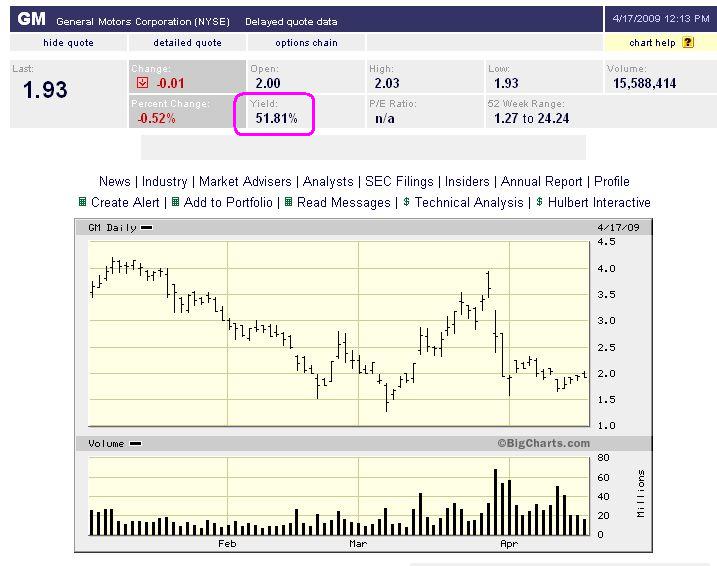Screen dimensions: 717x566
Task: Click the chart help question mark icon
Action: pos(688,43)
